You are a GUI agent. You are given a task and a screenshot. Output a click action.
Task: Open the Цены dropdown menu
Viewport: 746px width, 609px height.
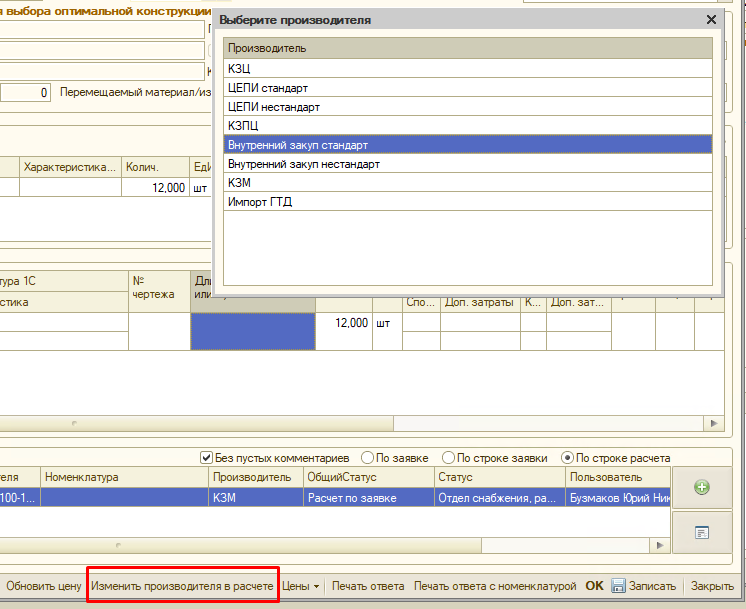301,586
